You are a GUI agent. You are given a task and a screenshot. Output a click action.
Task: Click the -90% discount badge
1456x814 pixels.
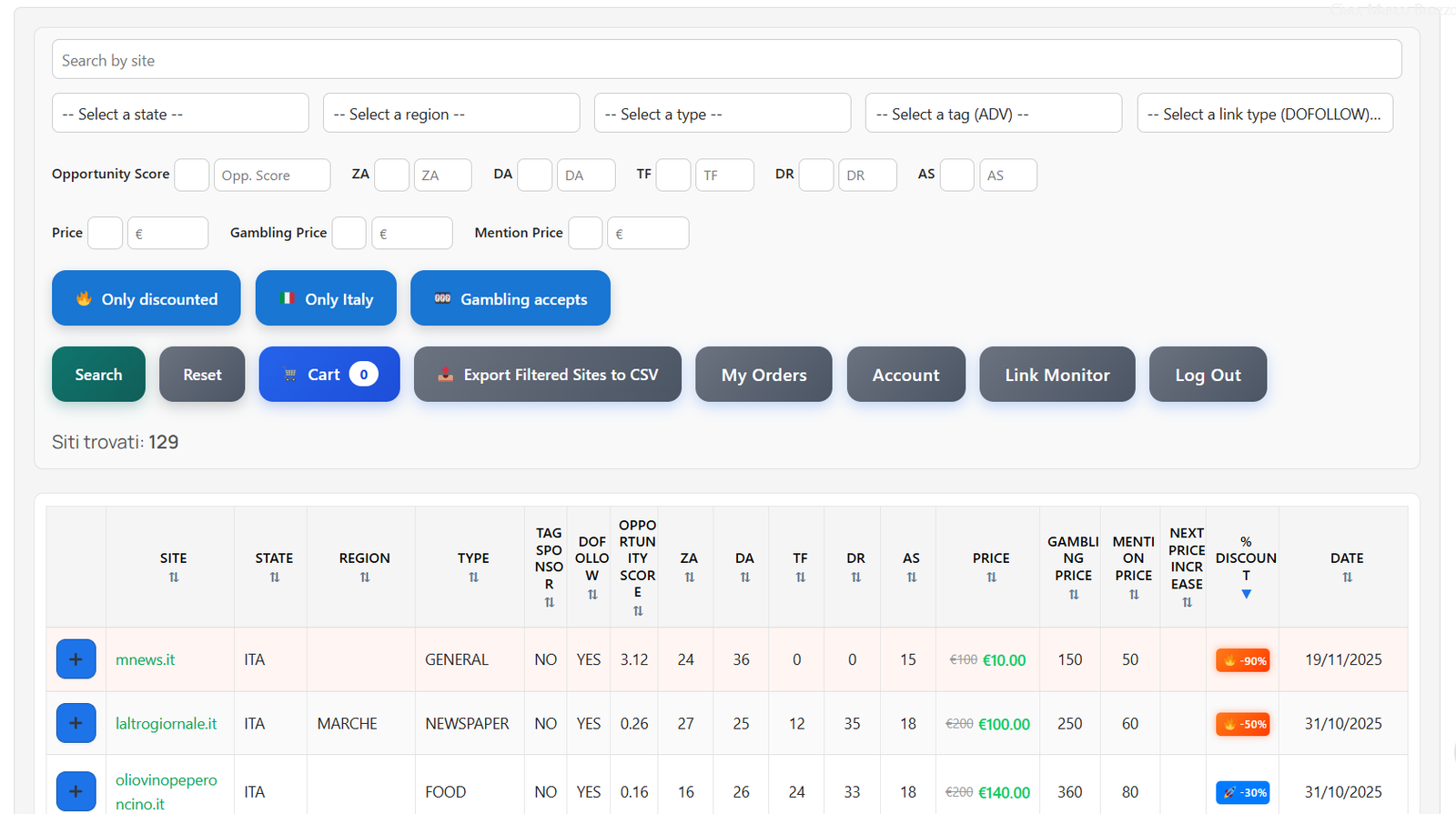pos(1243,660)
